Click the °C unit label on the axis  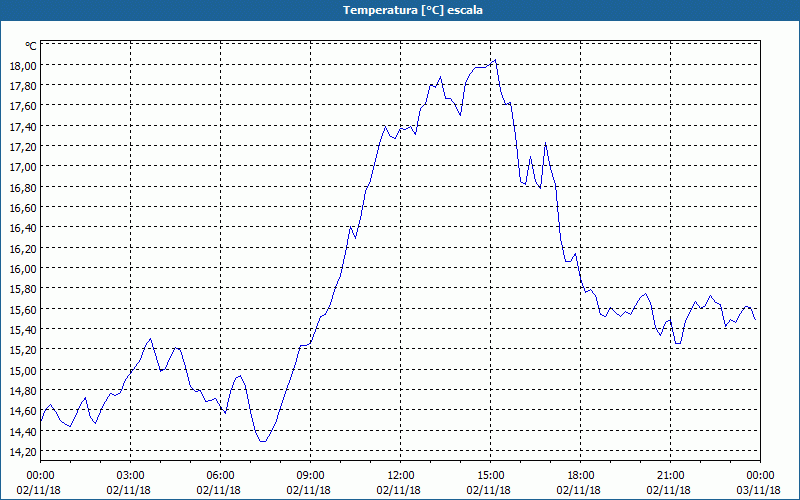pos(31,46)
